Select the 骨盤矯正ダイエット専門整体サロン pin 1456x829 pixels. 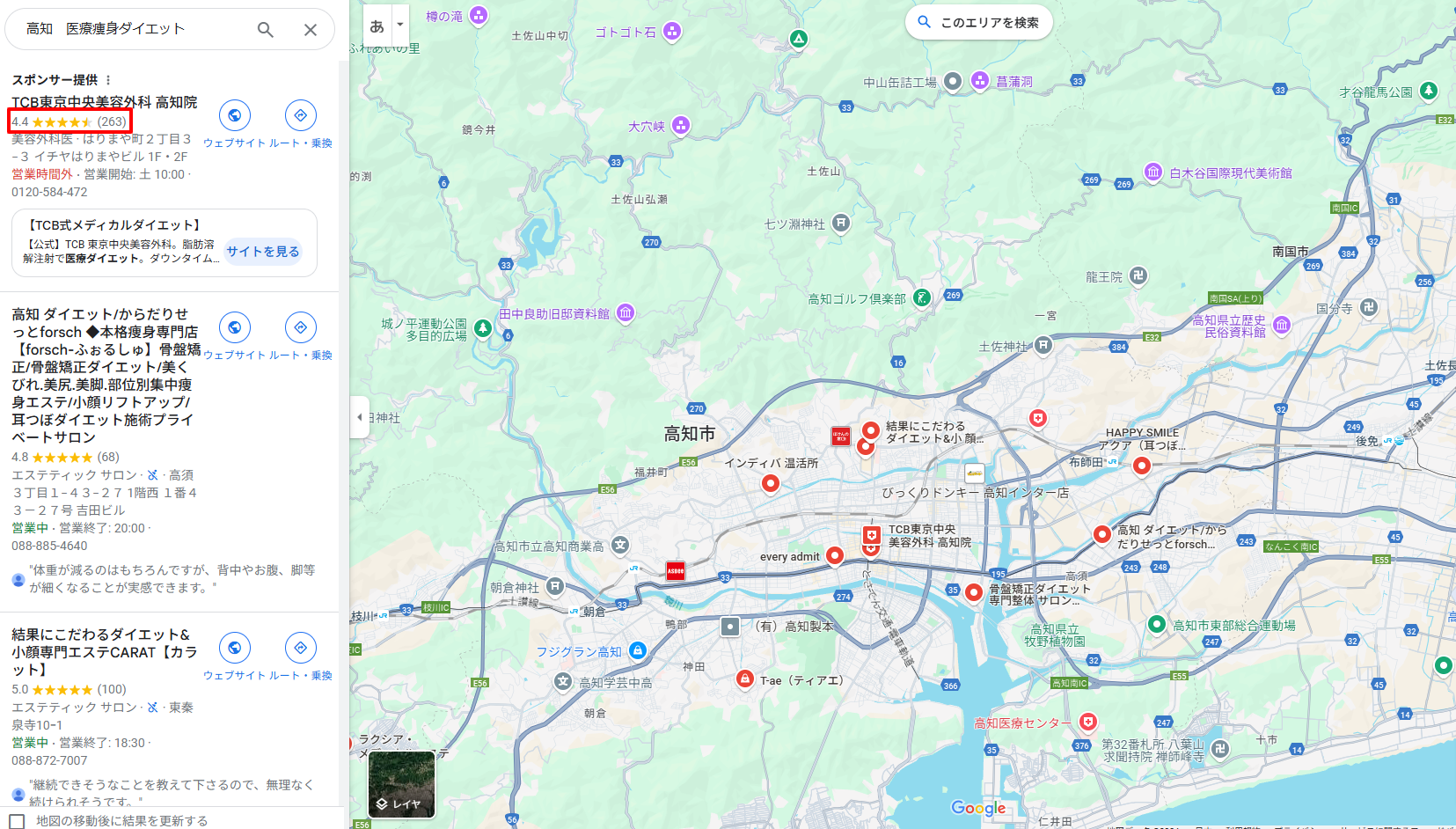973,592
